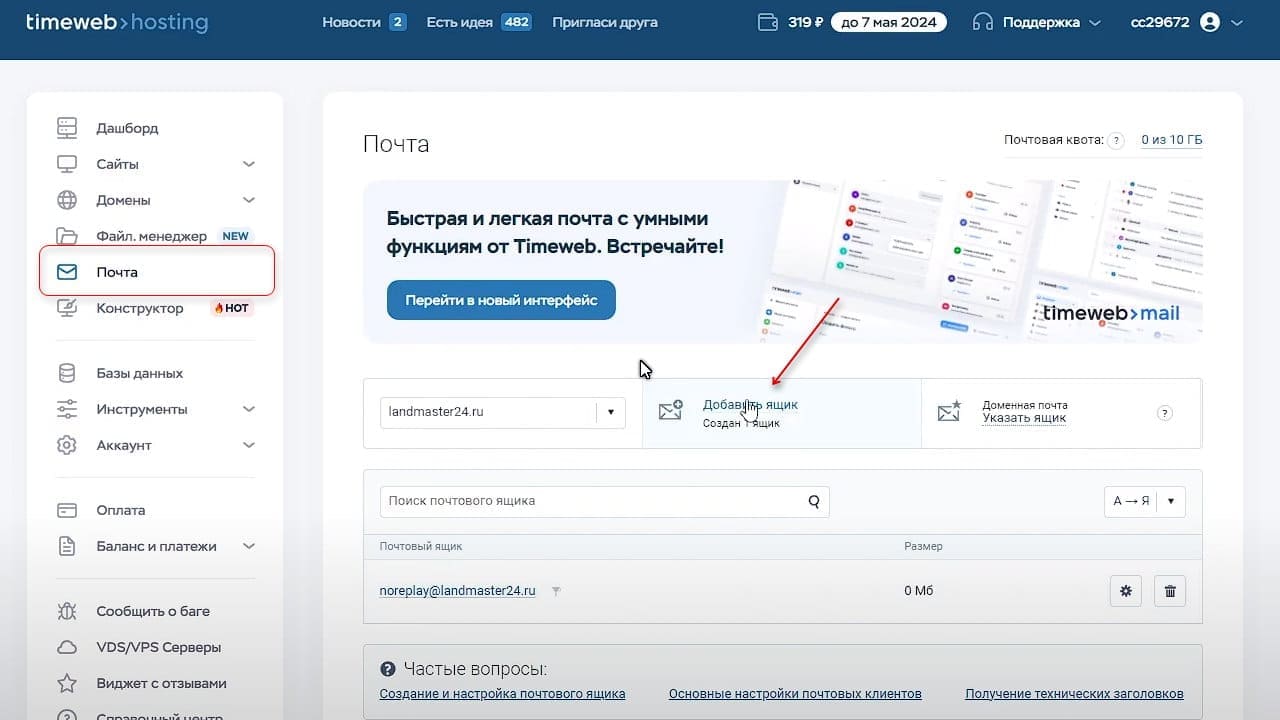The image size is (1280, 720).
Task: Click the Оплата card icon
Action: 67,510
